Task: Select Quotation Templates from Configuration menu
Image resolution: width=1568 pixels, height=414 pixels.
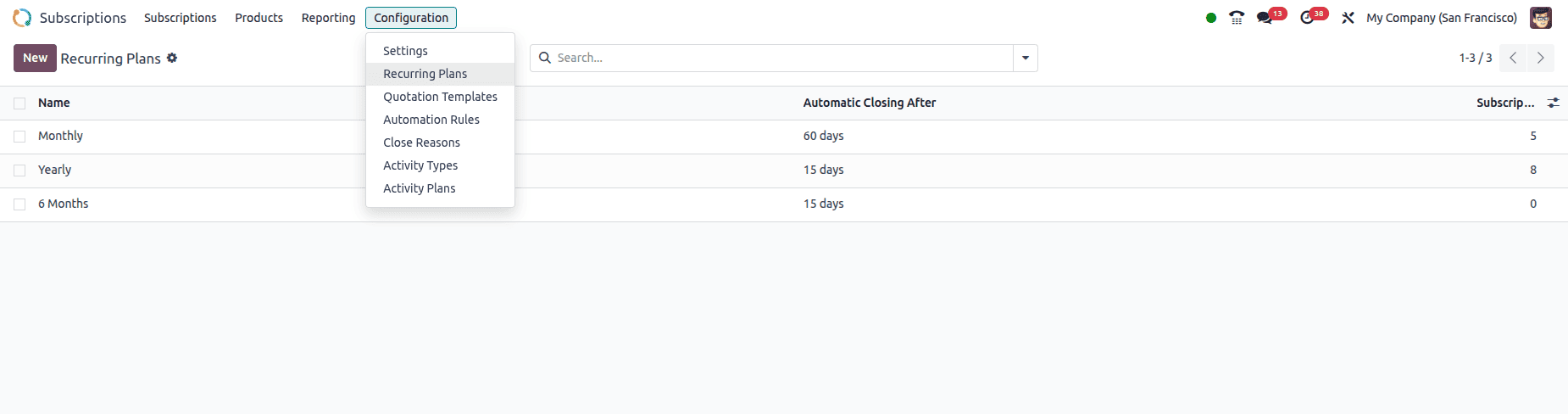Action: coord(440,97)
